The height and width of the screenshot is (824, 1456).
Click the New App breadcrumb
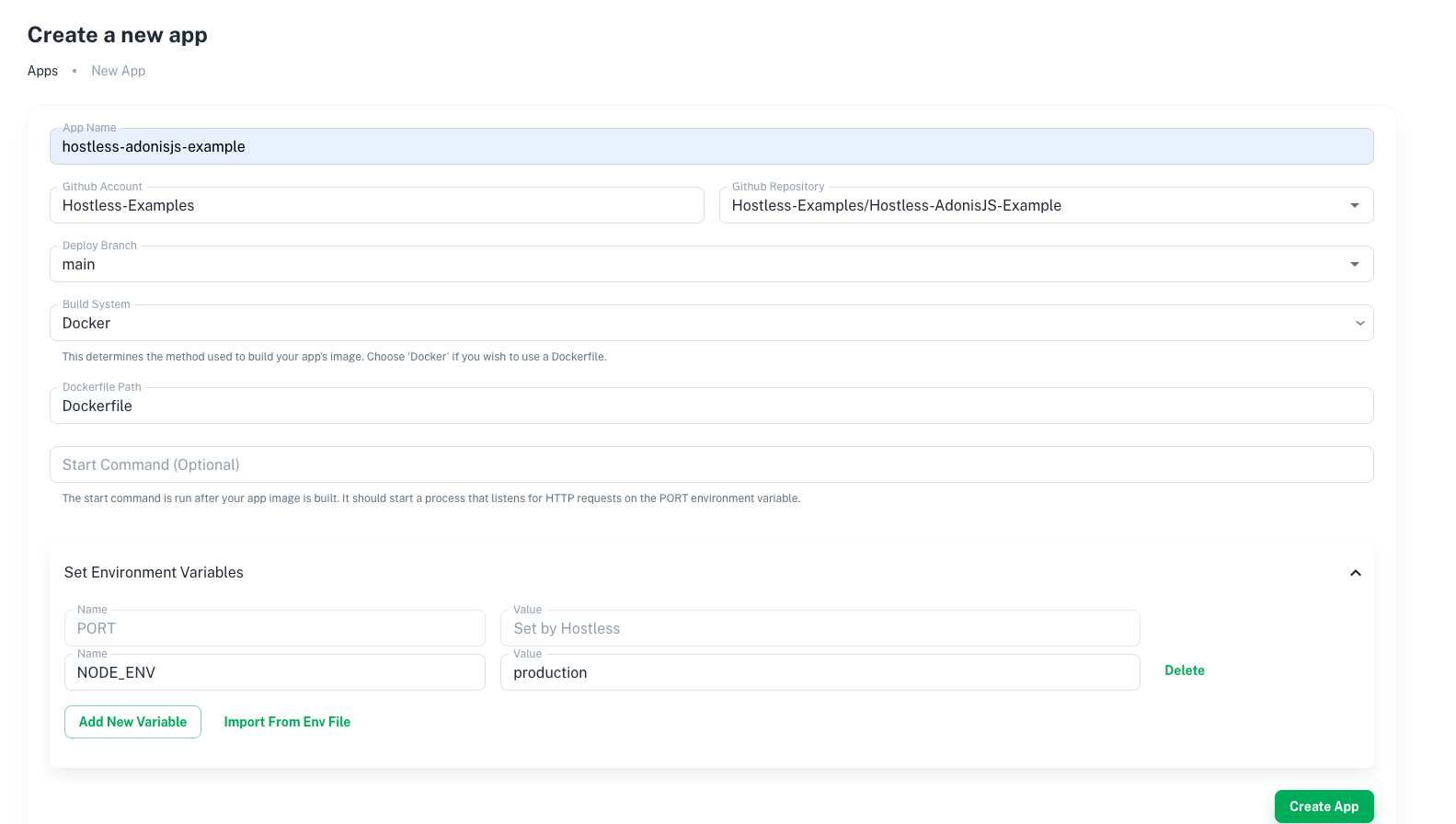click(118, 71)
